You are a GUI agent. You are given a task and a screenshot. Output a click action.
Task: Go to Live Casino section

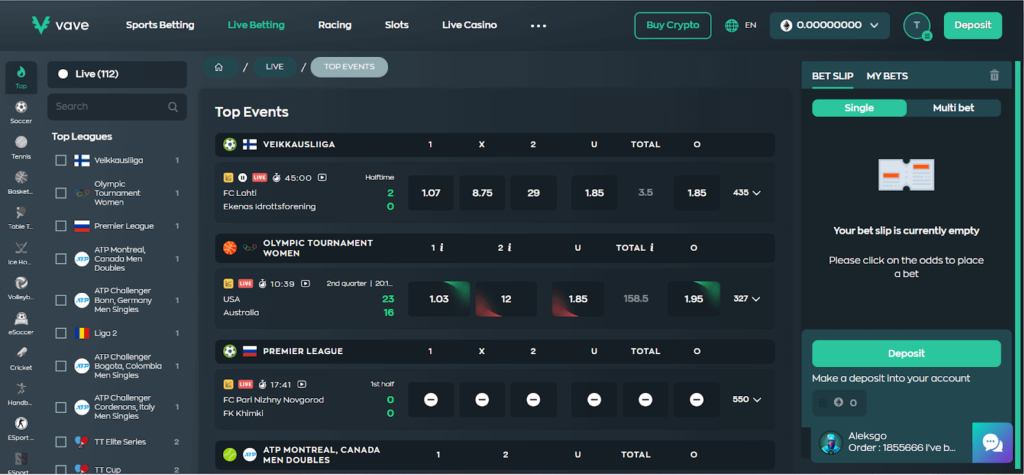469,25
